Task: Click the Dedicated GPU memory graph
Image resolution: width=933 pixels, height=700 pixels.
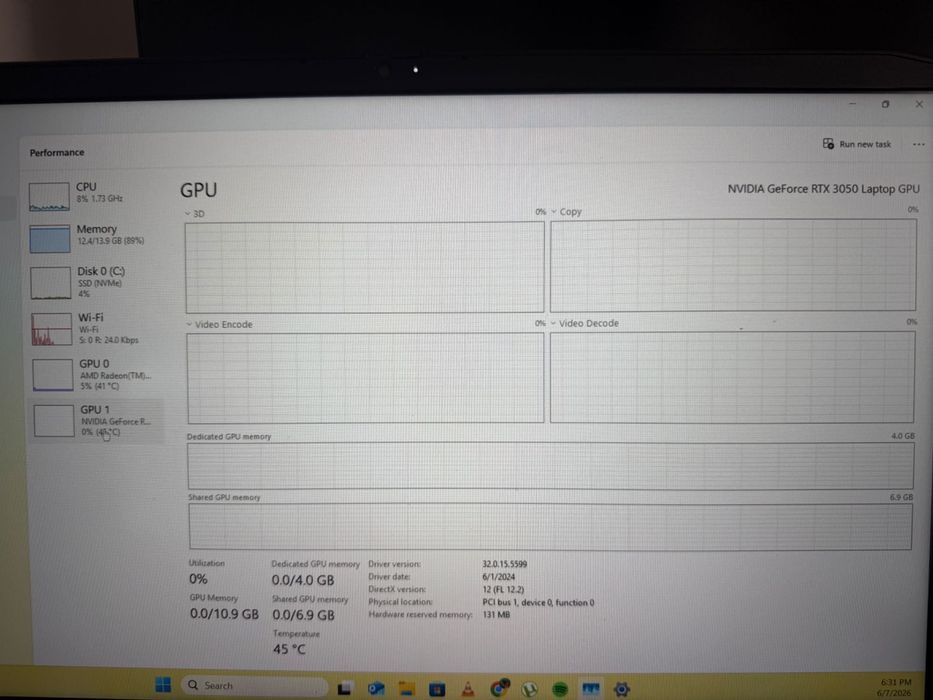Action: point(550,466)
